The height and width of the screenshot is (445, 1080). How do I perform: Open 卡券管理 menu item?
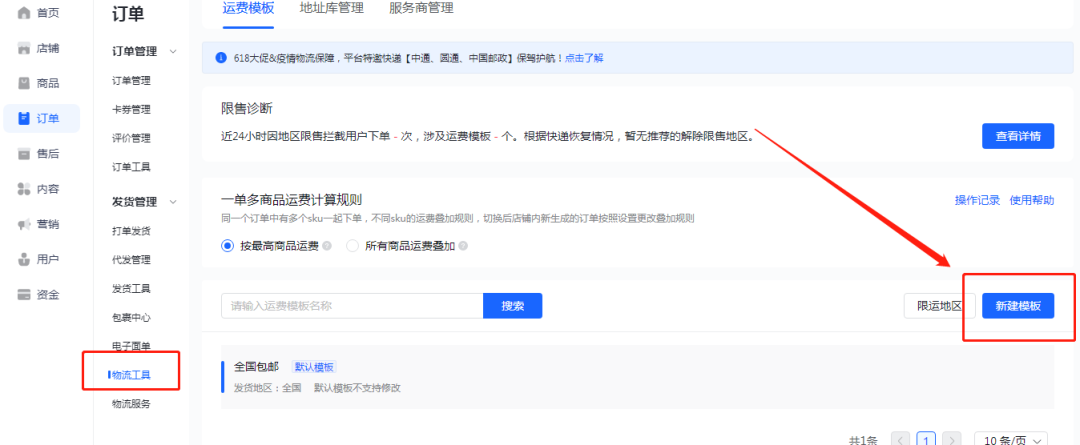[131, 110]
